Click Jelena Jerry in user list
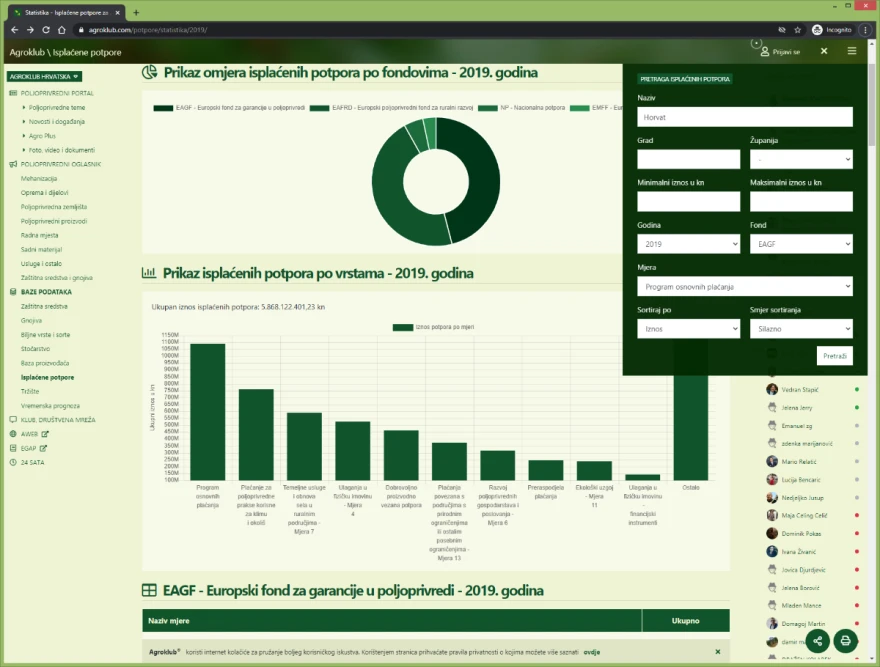The width and height of the screenshot is (880, 667). (796, 408)
